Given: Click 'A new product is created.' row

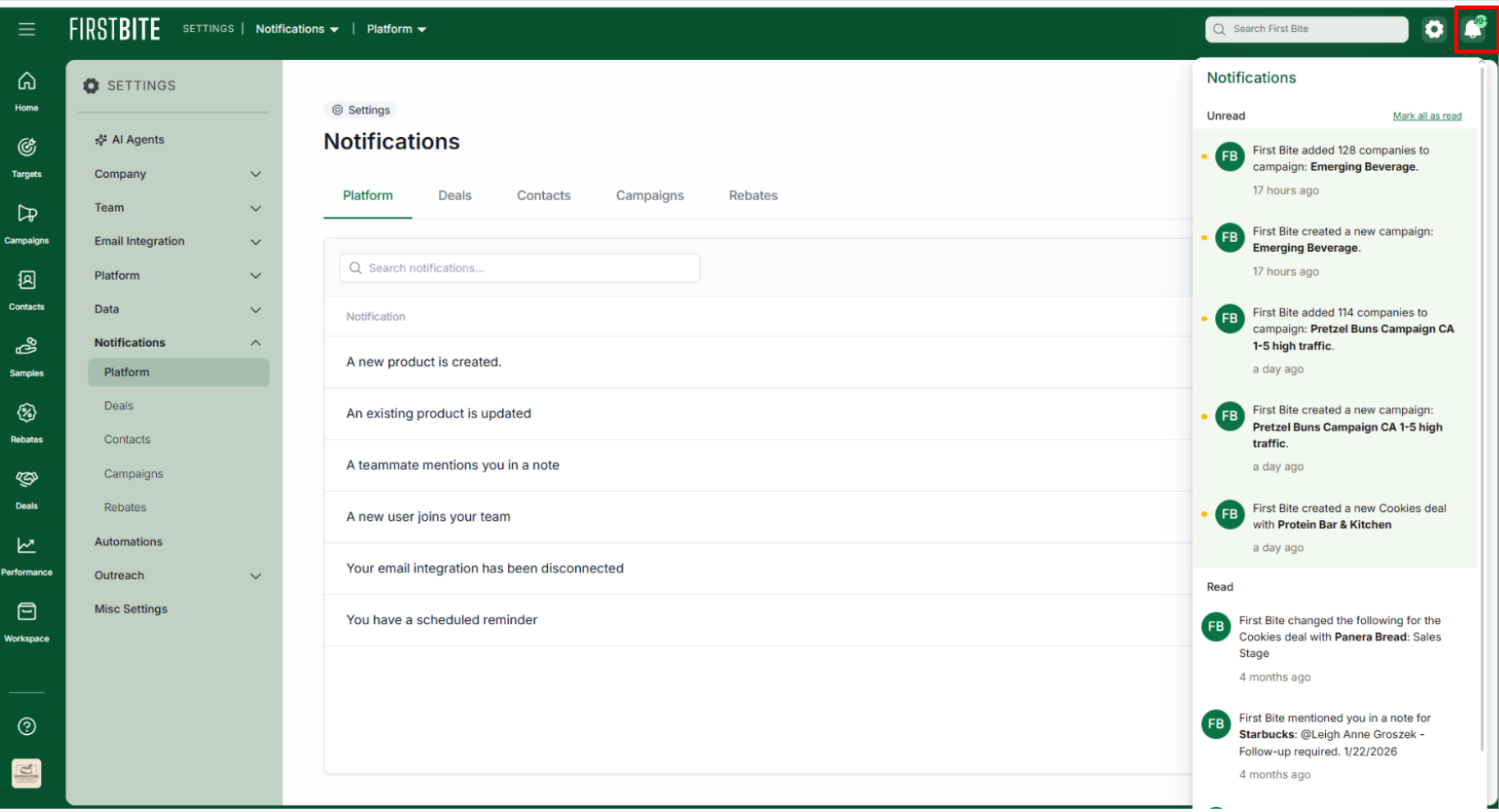Looking at the screenshot, I should click(x=758, y=363).
